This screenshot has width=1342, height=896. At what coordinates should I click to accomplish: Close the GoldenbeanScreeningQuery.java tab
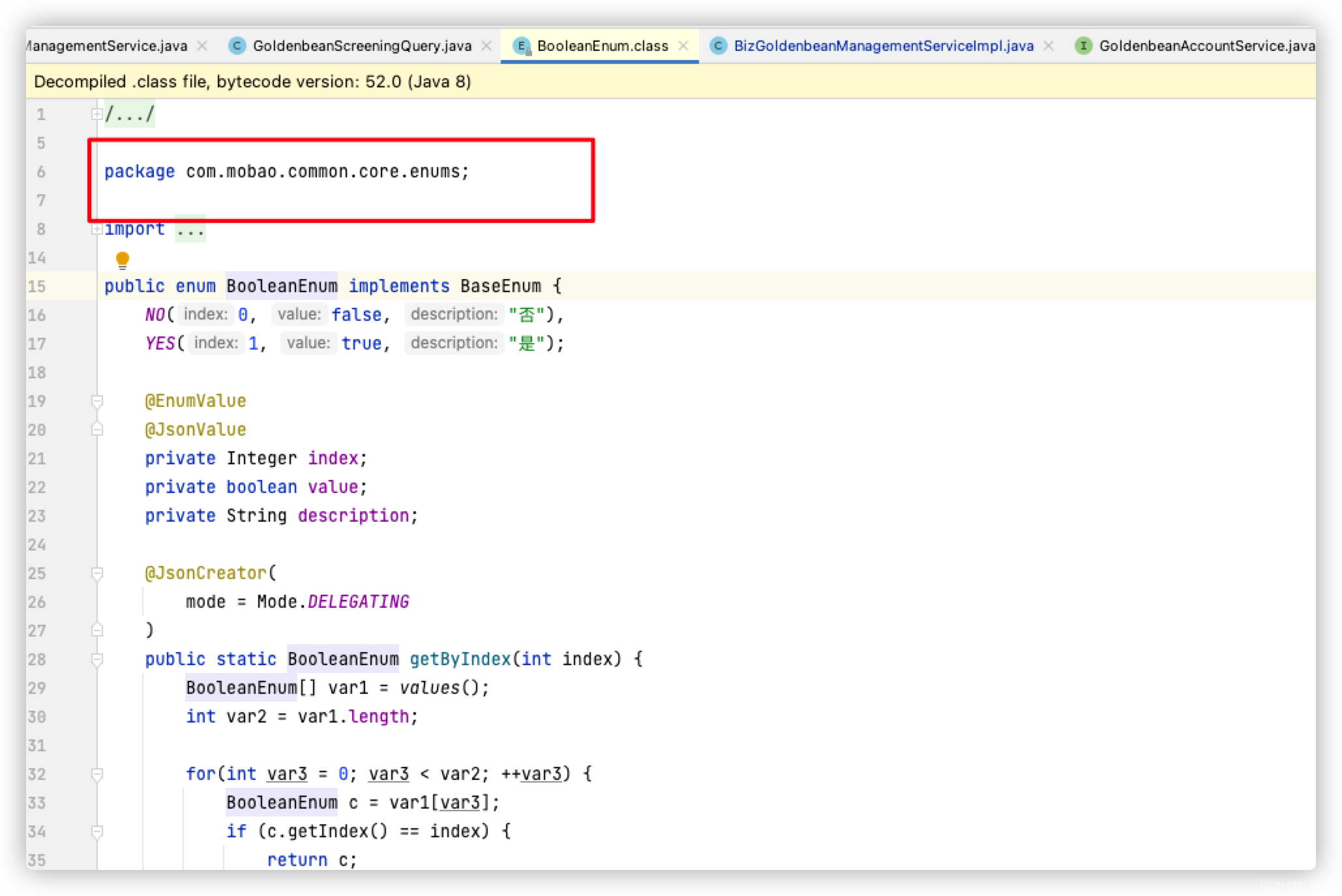tap(486, 46)
